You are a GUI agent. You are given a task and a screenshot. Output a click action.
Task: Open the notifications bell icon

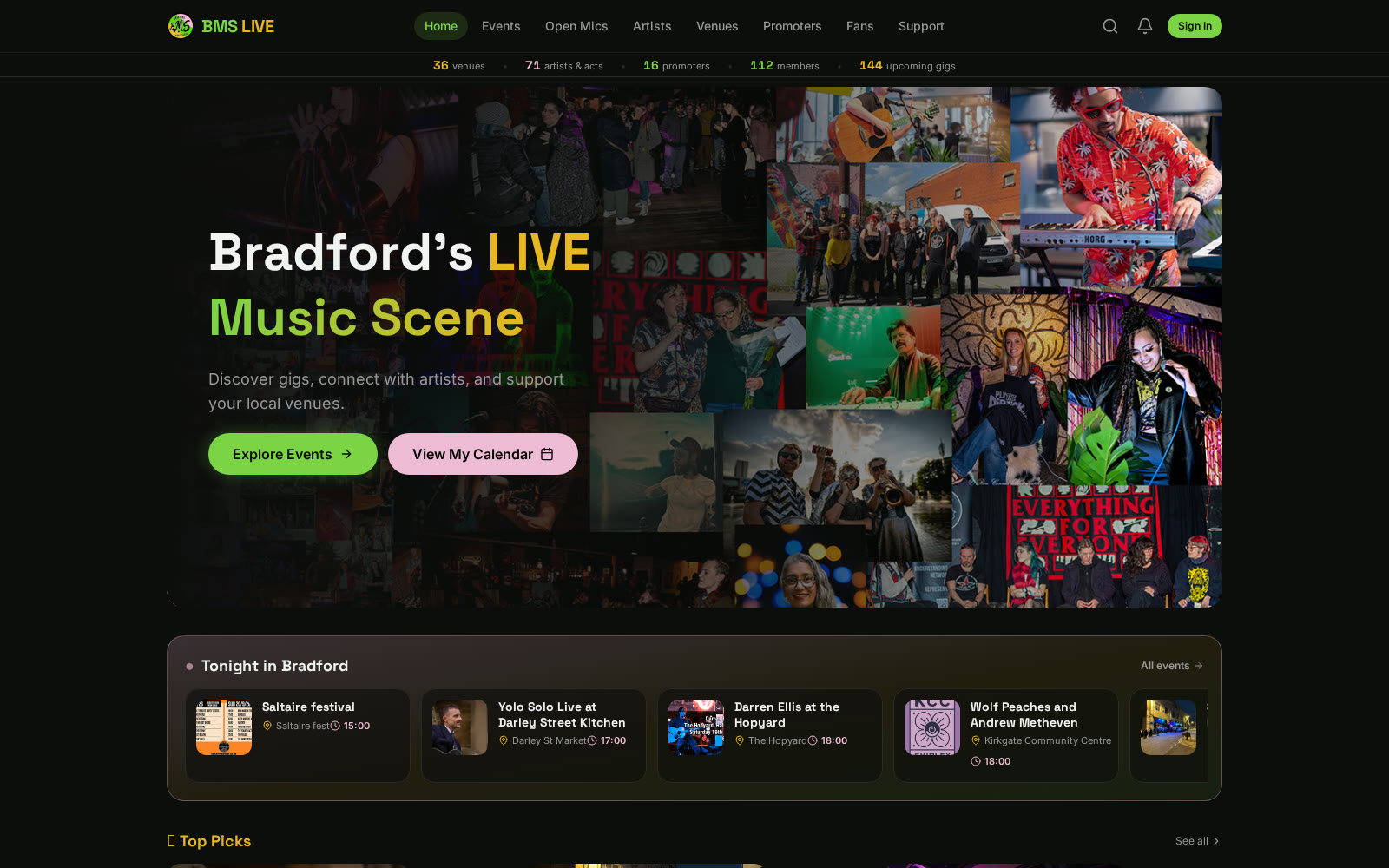(1145, 26)
